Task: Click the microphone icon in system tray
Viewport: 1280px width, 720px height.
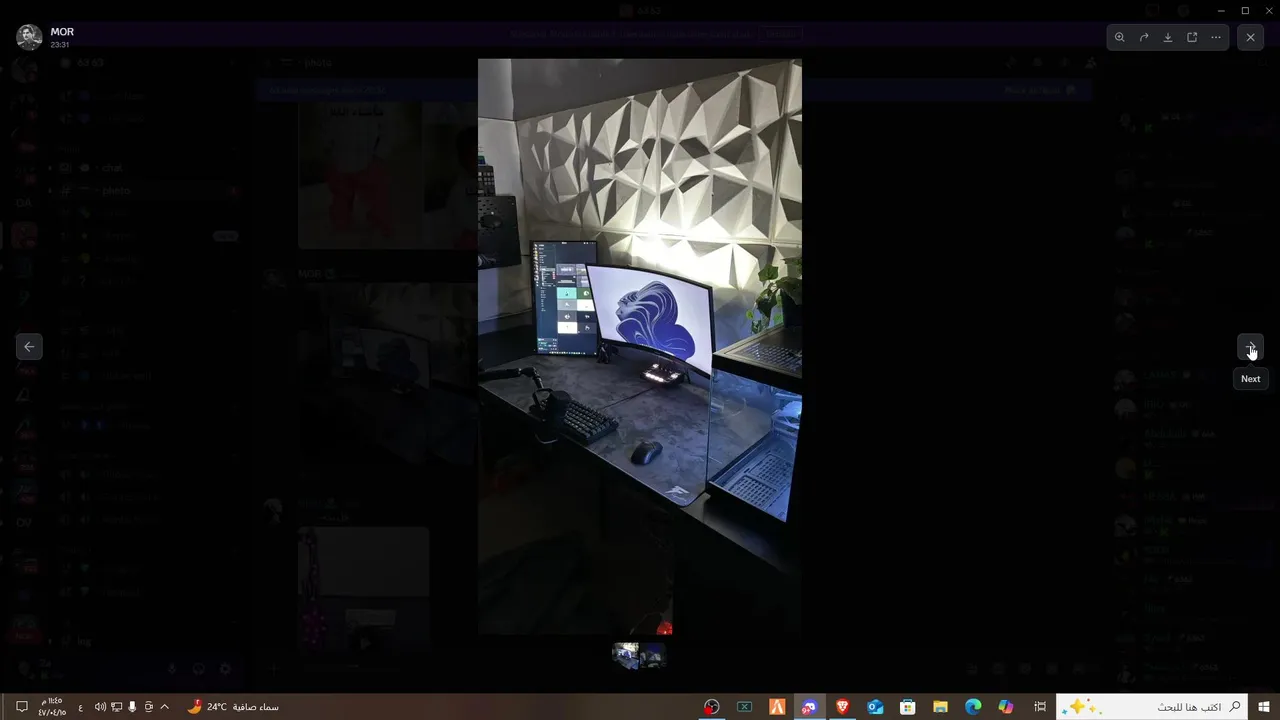Action: (x=132, y=707)
